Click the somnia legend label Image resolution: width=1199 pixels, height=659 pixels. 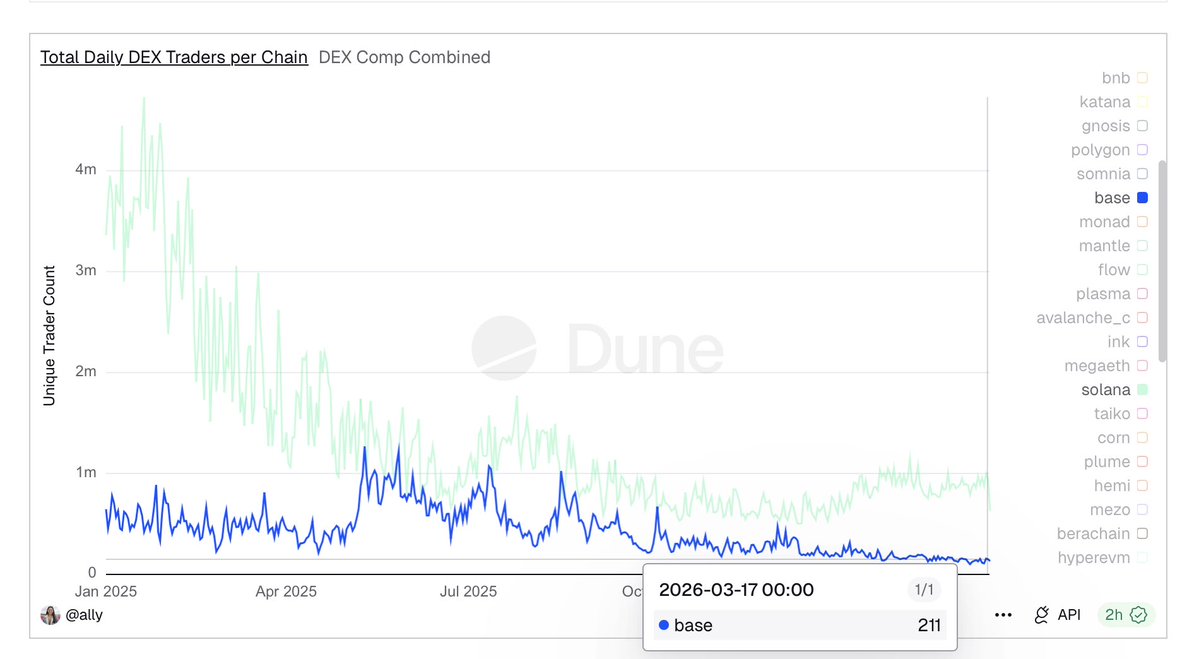point(1103,174)
